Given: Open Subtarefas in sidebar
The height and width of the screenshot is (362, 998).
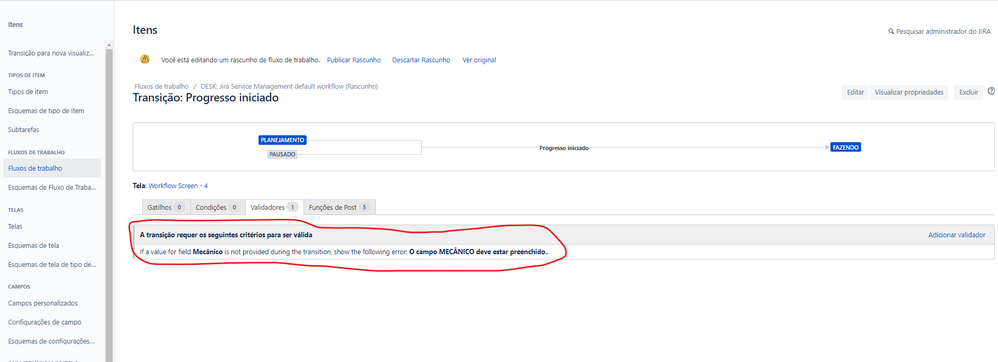Looking at the screenshot, I should coord(23,130).
